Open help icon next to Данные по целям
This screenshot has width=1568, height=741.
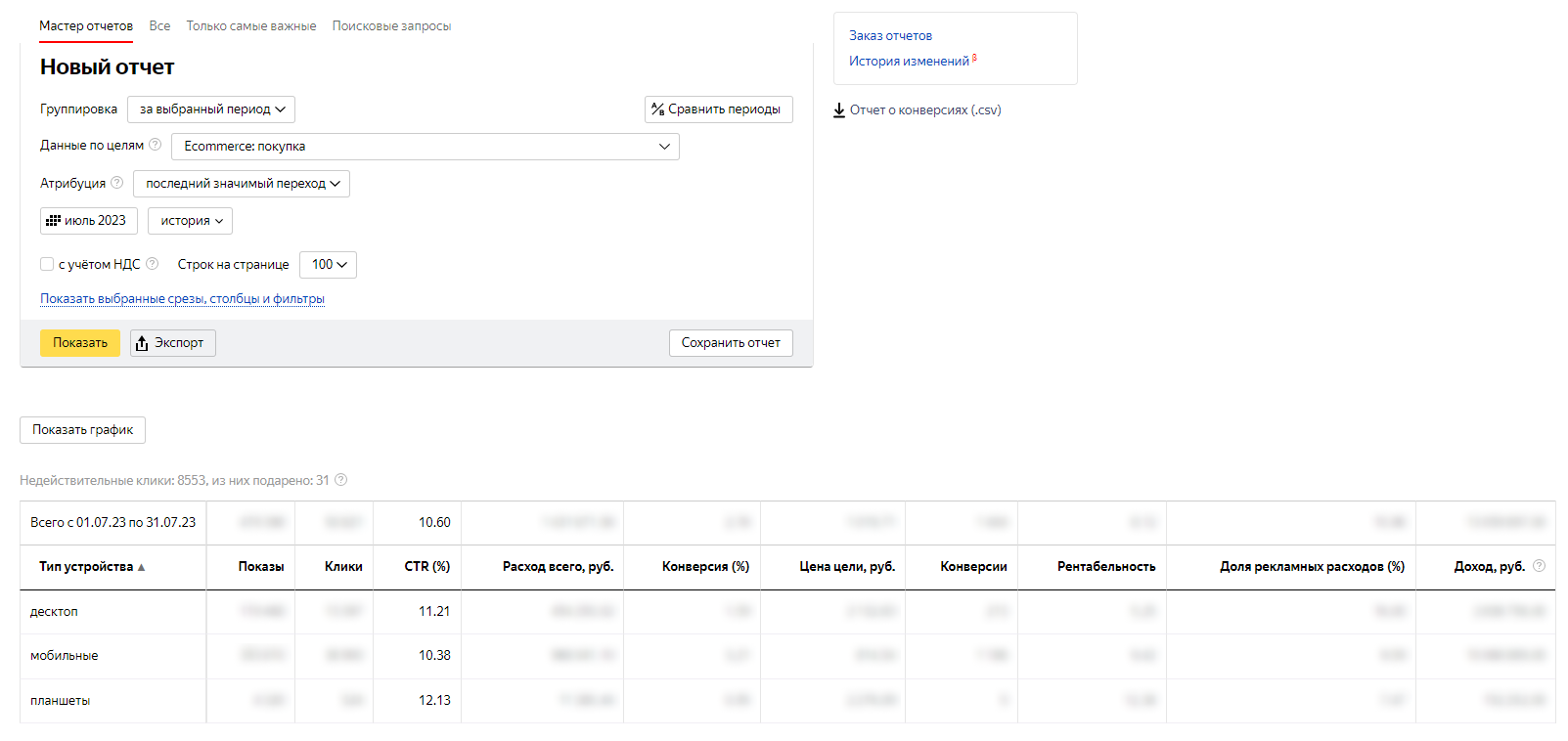[155, 145]
